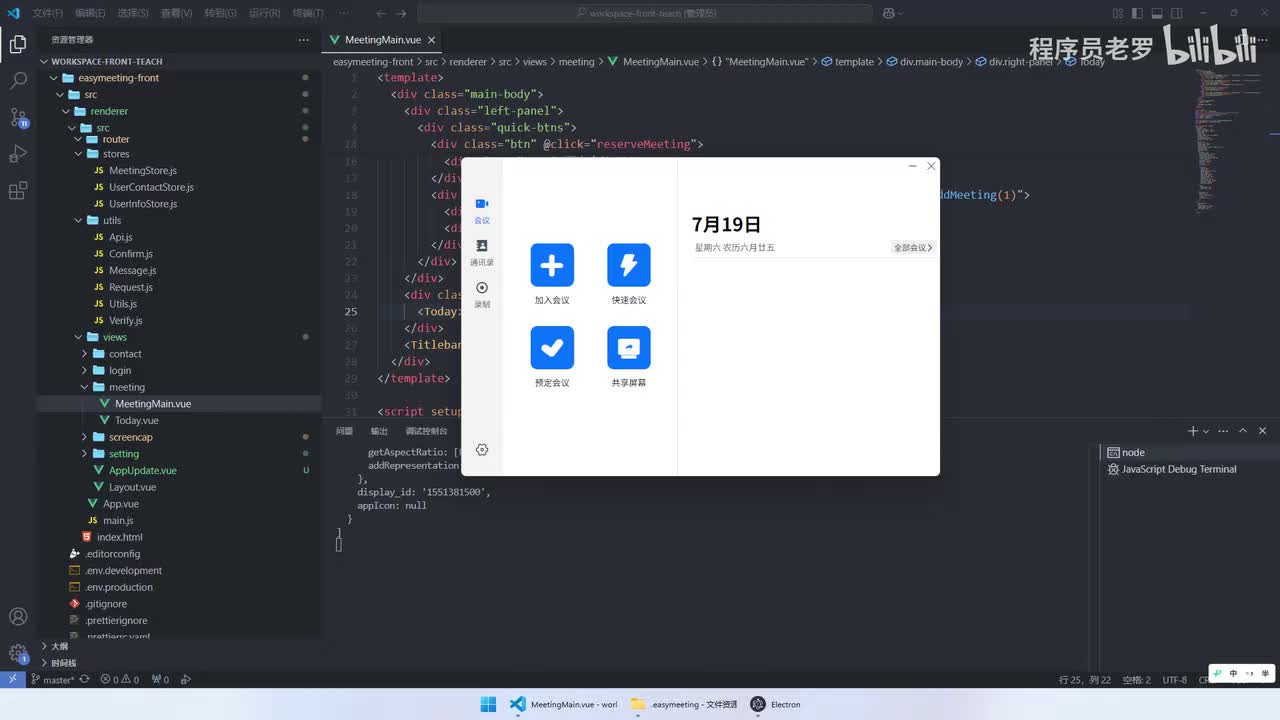Open the Manage gear in activity bar
This screenshot has width=1280, height=720.
pyautogui.click(x=18, y=654)
